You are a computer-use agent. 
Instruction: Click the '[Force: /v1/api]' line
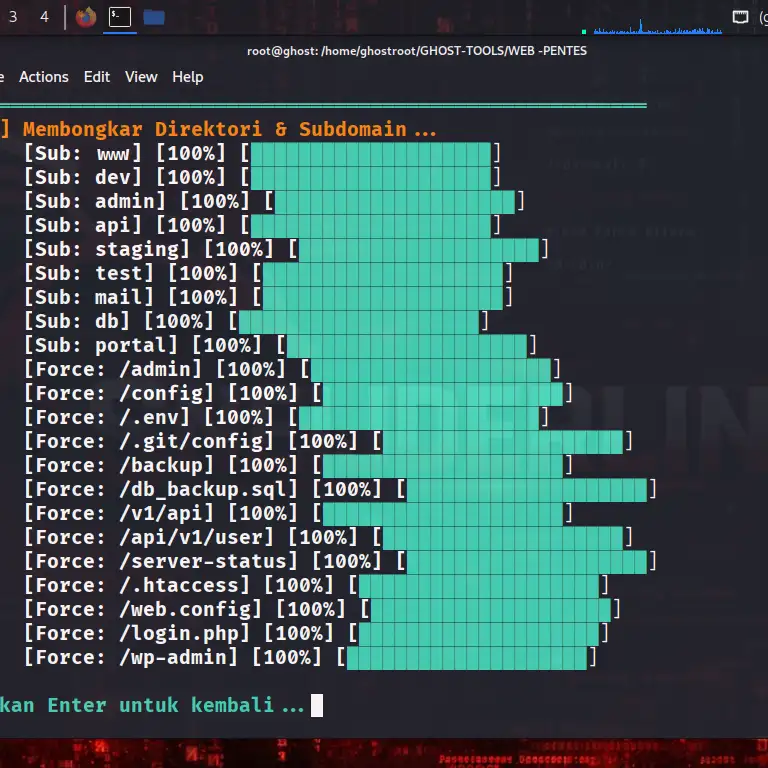pos(298,513)
